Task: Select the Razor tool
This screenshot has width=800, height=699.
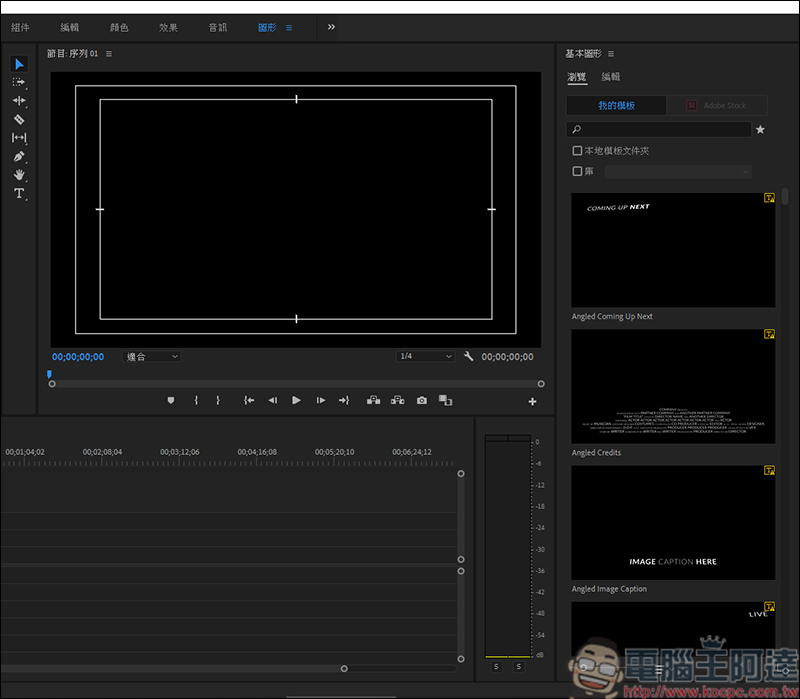Action: tap(19, 119)
